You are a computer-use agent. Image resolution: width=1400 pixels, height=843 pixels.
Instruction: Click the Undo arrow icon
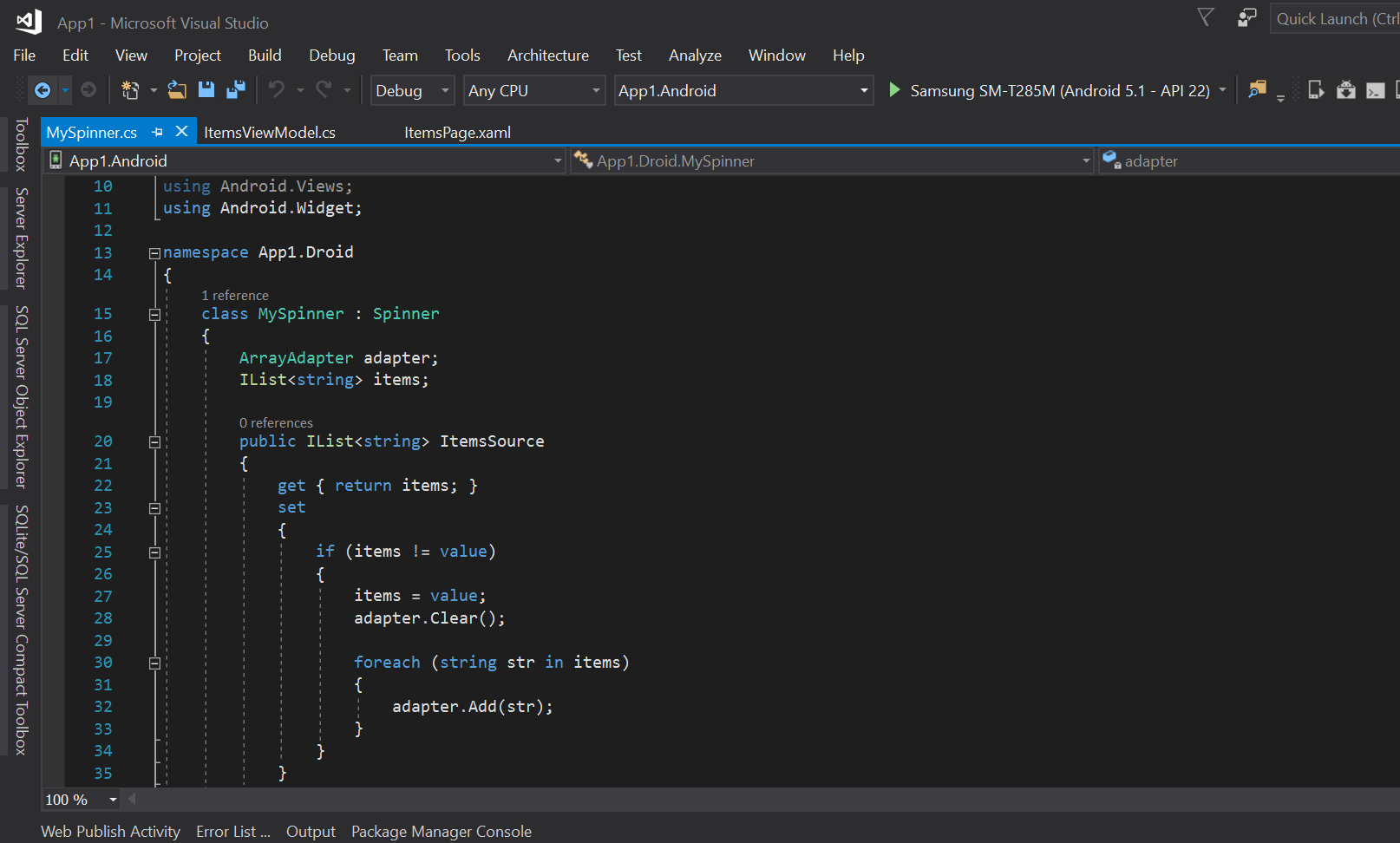point(277,89)
